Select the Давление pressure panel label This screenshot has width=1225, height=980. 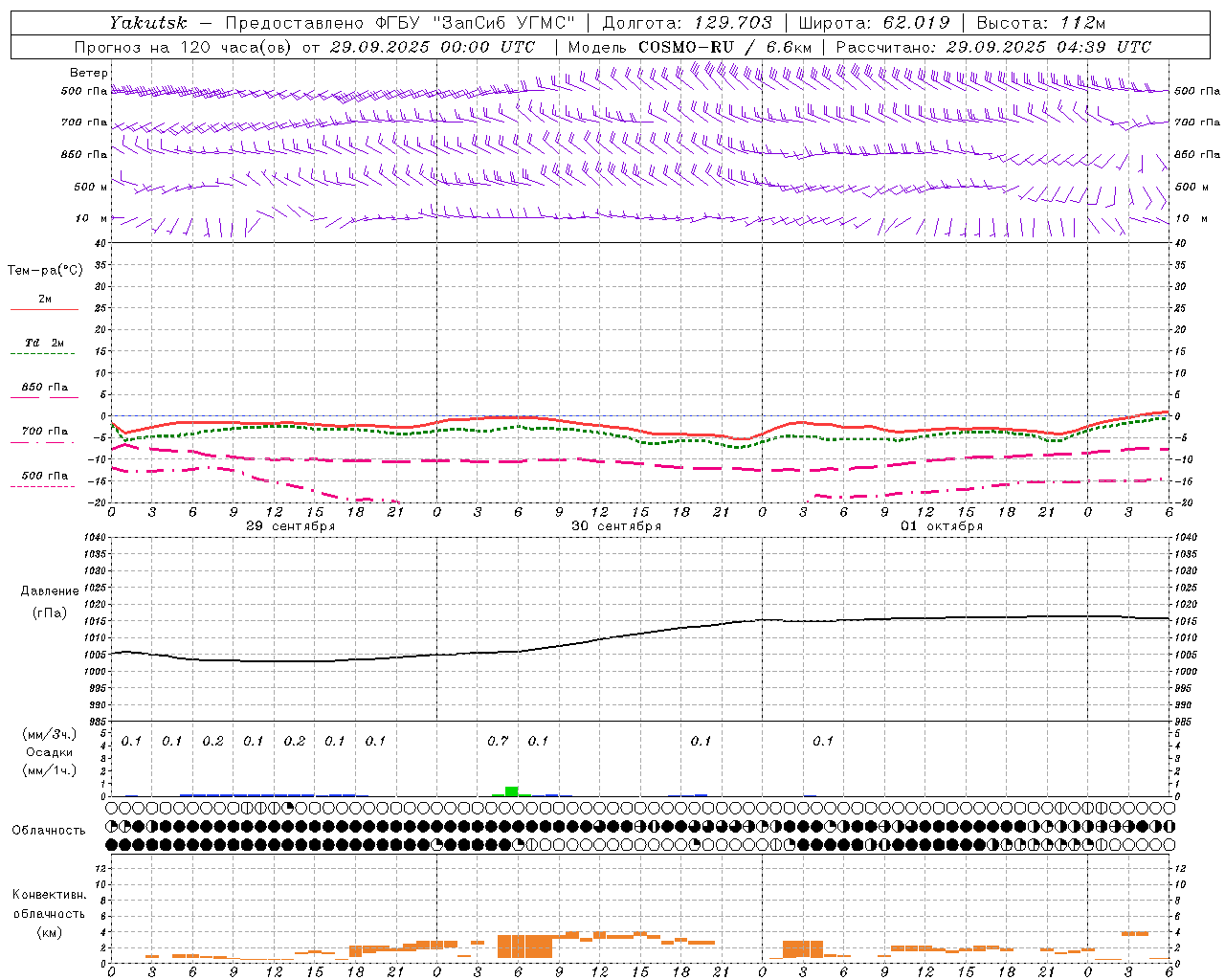coord(50,591)
